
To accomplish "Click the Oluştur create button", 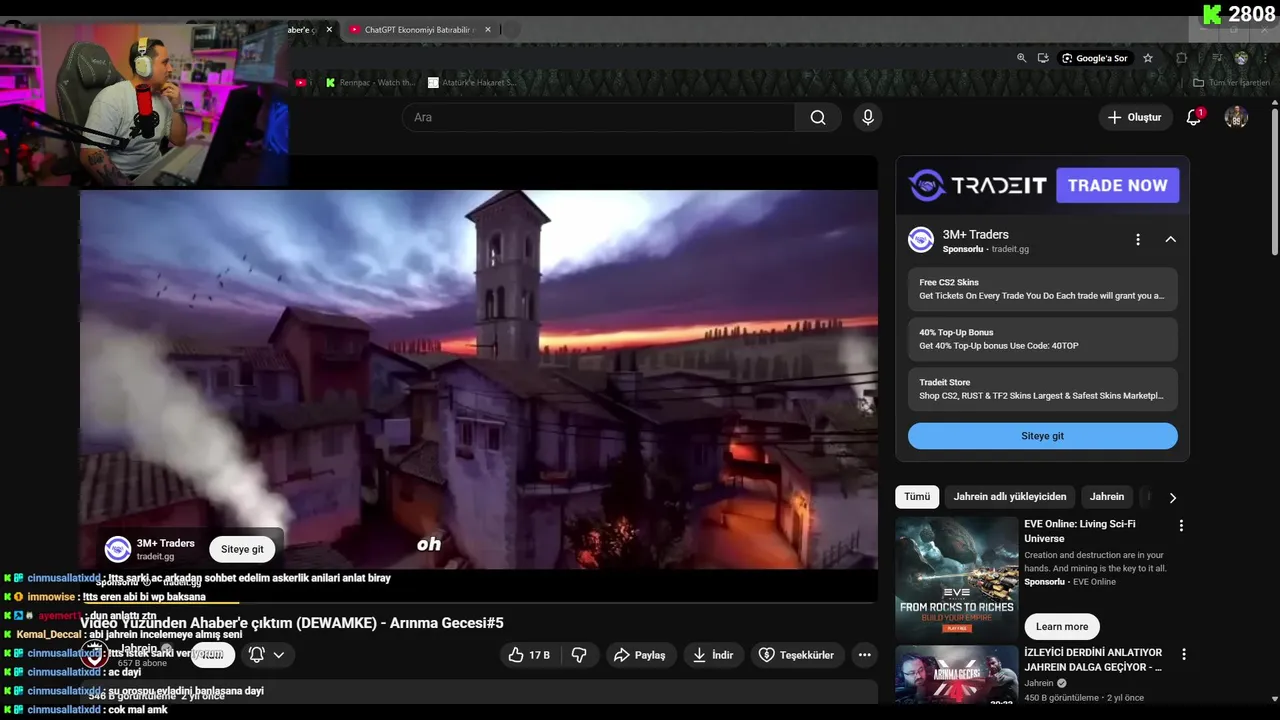I will tap(1135, 117).
